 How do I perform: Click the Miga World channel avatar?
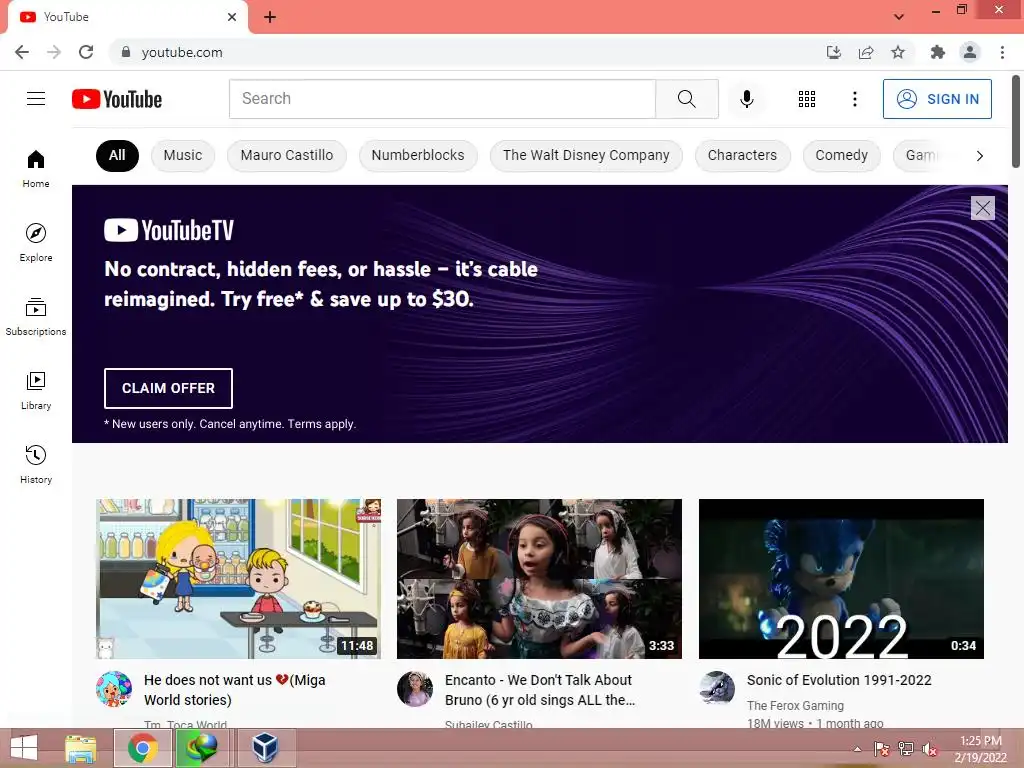click(114, 689)
